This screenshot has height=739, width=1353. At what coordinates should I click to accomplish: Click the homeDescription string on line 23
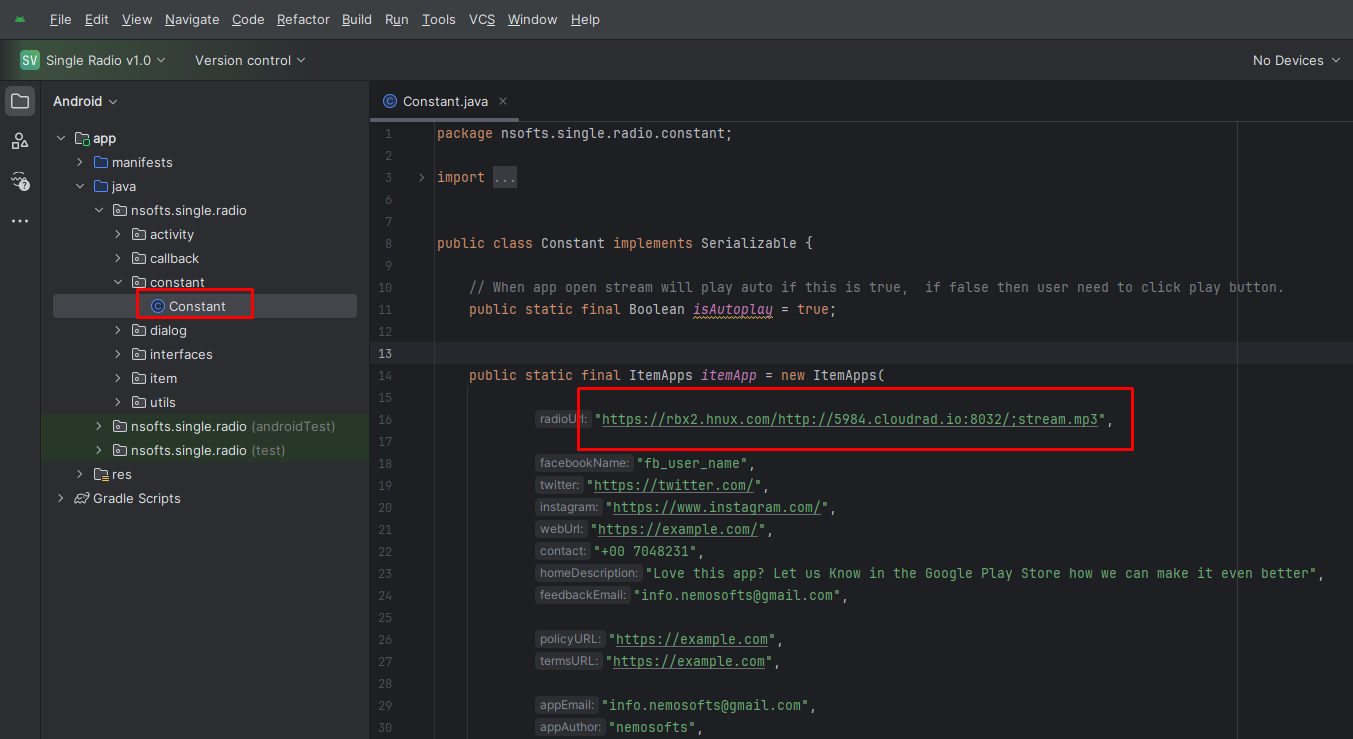point(981,573)
